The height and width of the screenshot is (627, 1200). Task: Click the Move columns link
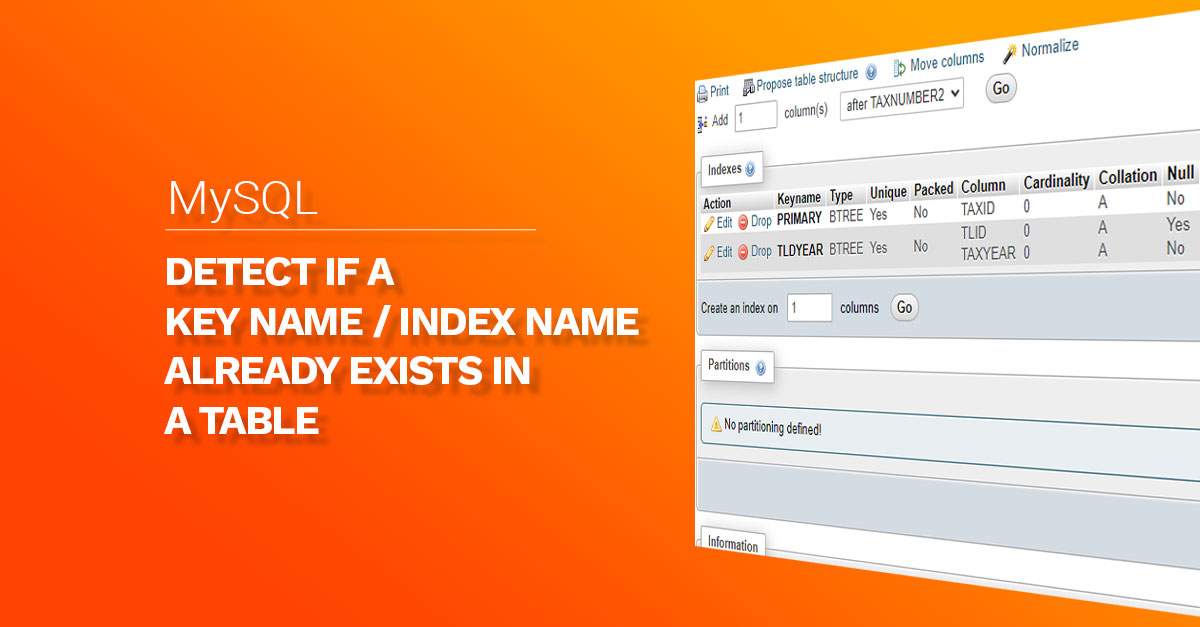tap(947, 62)
